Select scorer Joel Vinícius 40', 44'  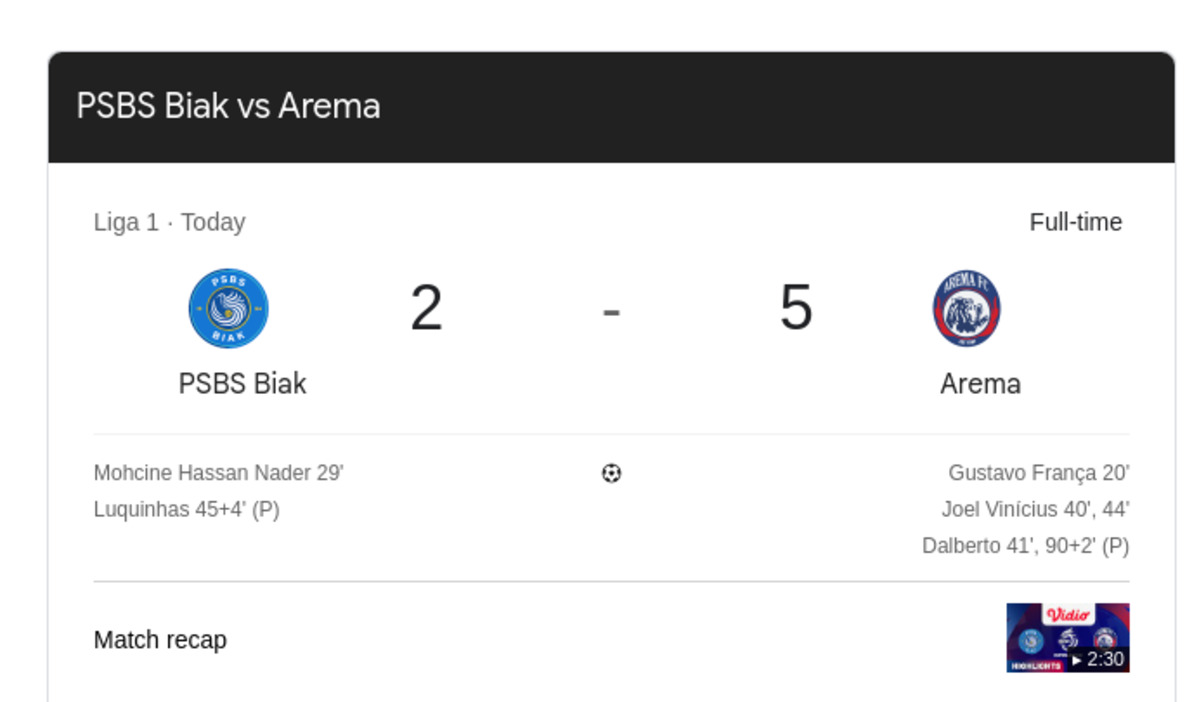[x=1035, y=509]
